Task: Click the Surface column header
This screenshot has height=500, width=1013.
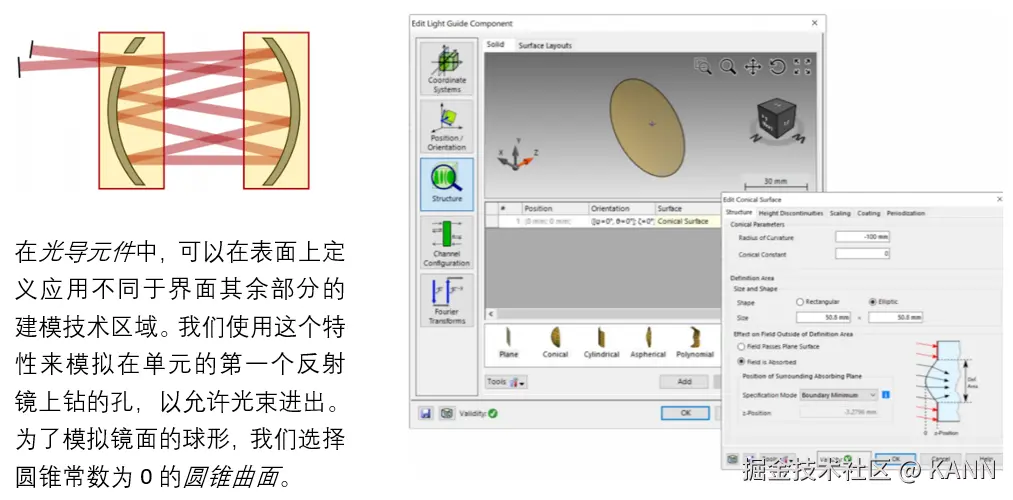Action: (x=687, y=209)
